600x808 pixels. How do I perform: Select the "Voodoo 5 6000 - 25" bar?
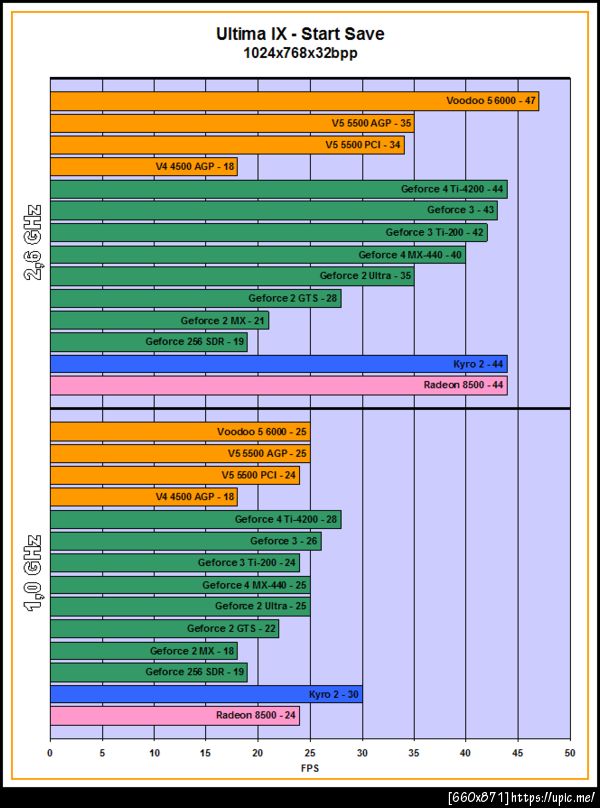[180, 432]
